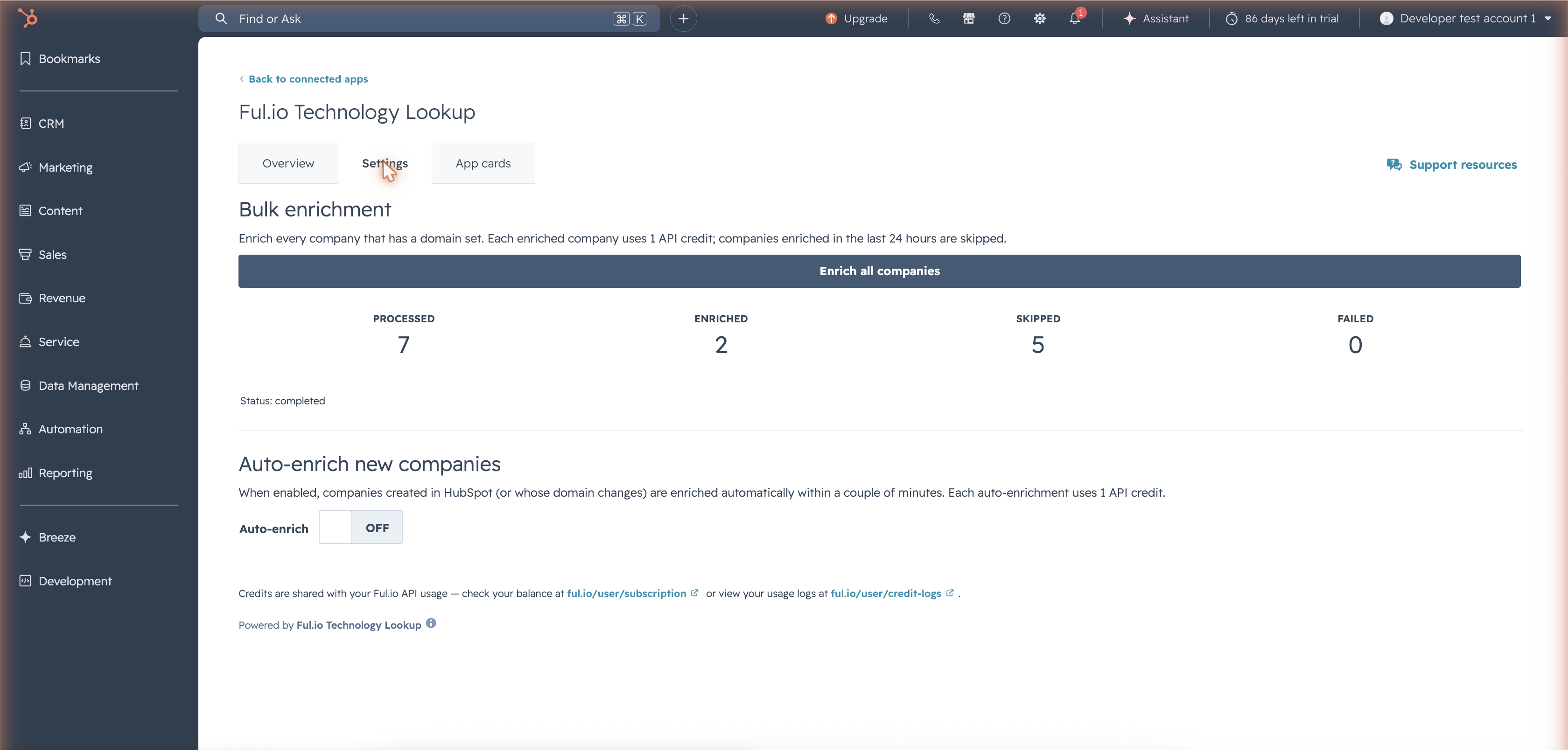Click the Processed count 7
Viewport: 1568px width, 750px height.
404,345
